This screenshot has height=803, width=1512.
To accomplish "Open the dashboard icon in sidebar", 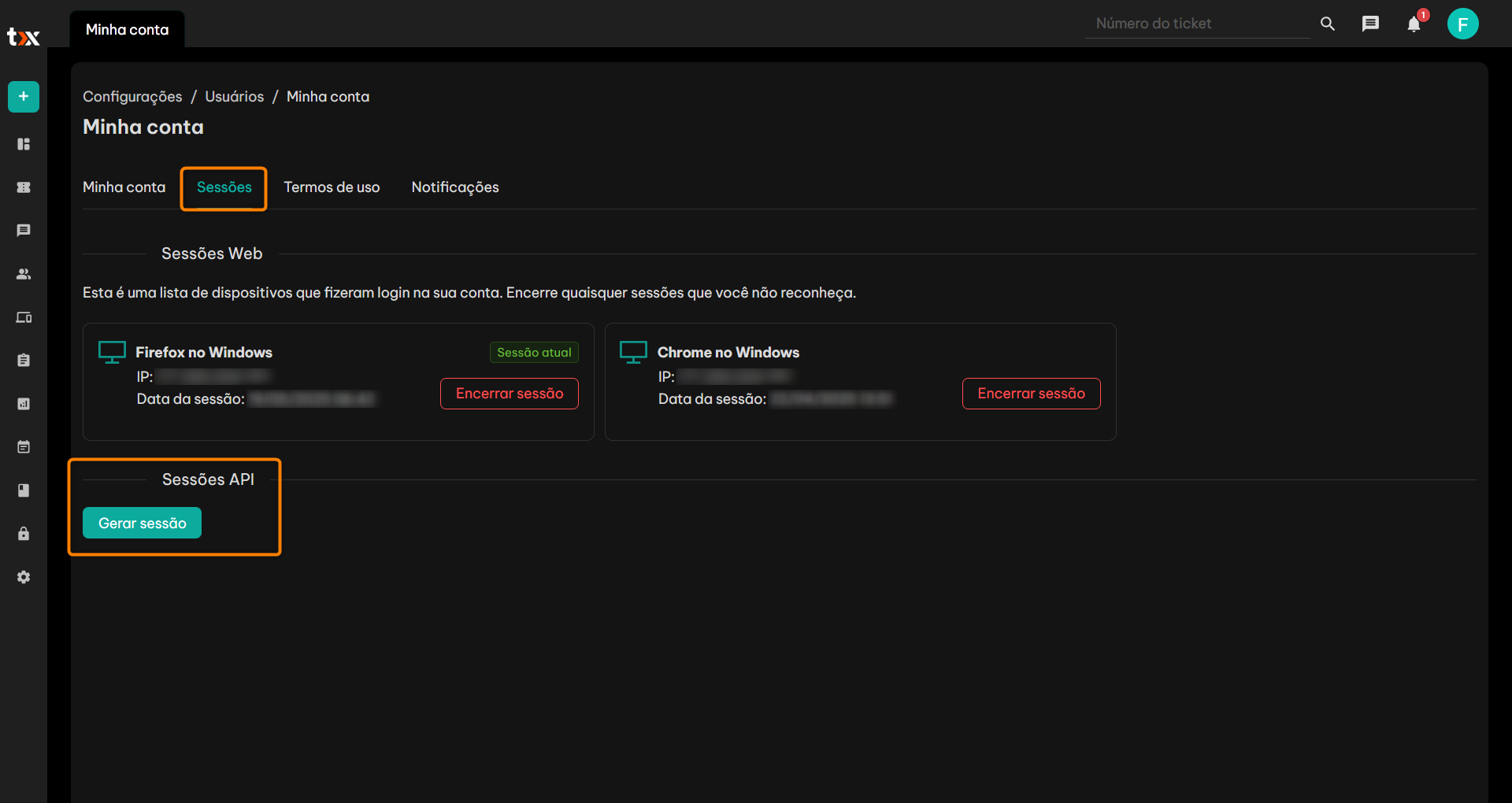I will click(x=24, y=144).
